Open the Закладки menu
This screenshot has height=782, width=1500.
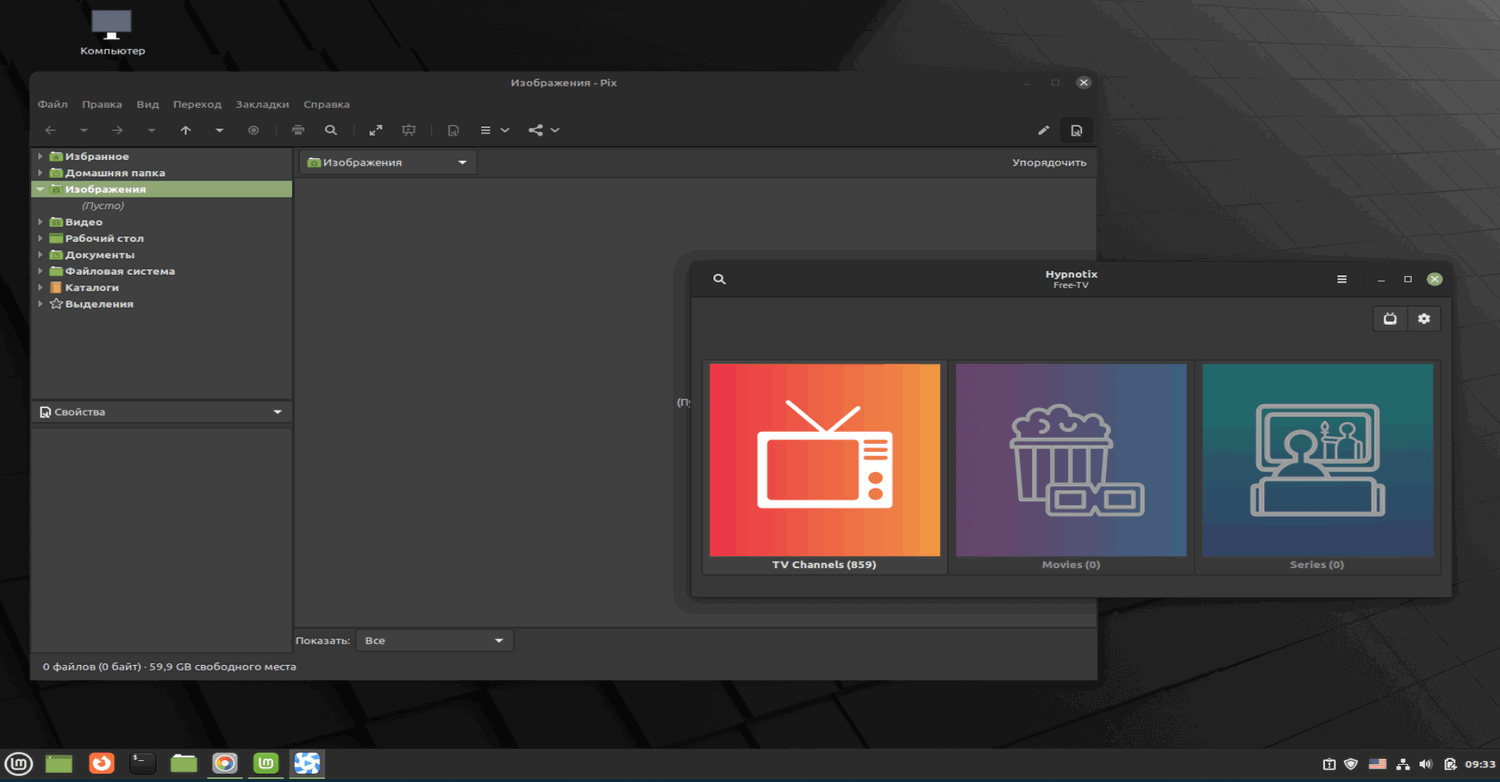click(262, 104)
